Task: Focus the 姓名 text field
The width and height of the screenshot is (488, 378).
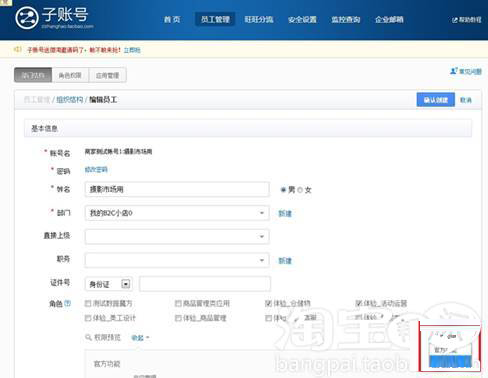Action: coord(177,189)
